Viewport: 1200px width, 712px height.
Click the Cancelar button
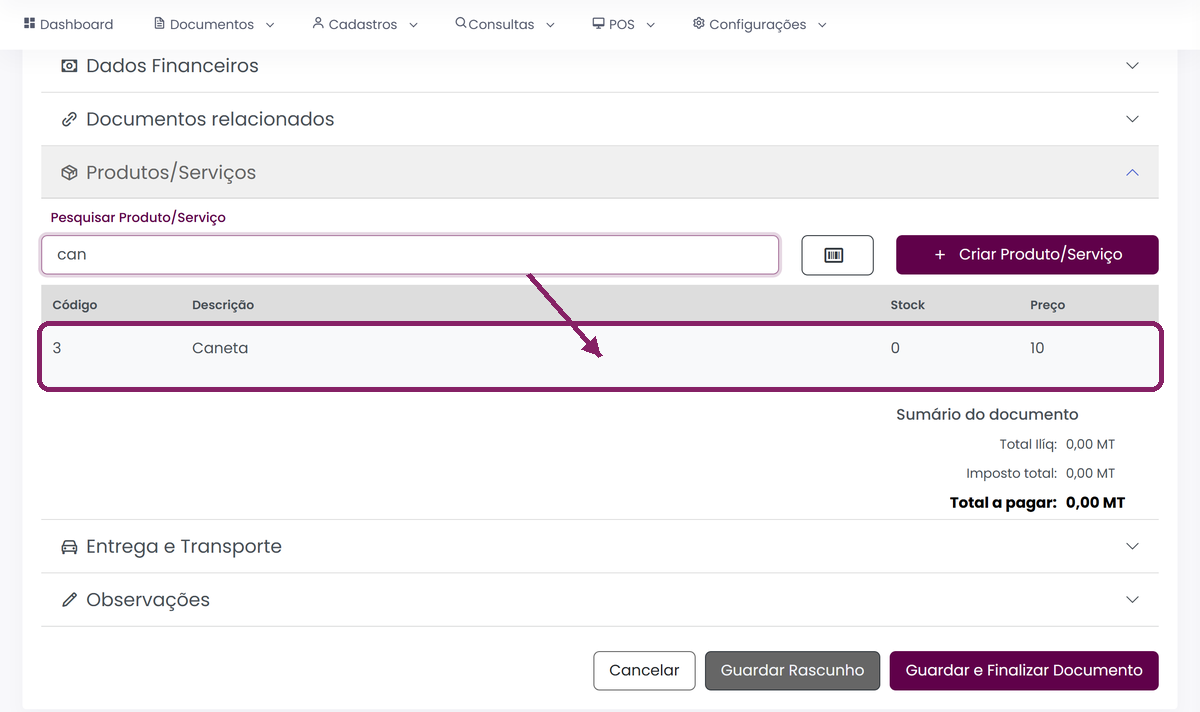(x=644, y=671)
